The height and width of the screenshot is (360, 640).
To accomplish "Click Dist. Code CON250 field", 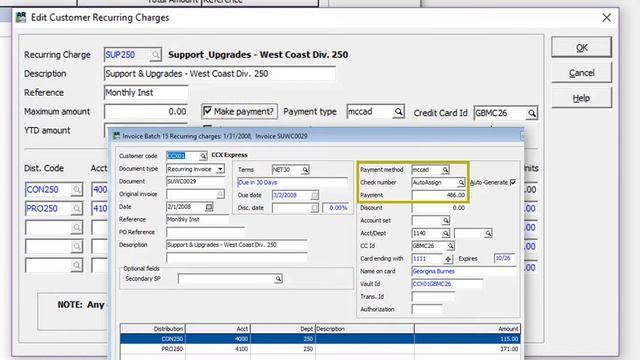I will tap(48, 190).
